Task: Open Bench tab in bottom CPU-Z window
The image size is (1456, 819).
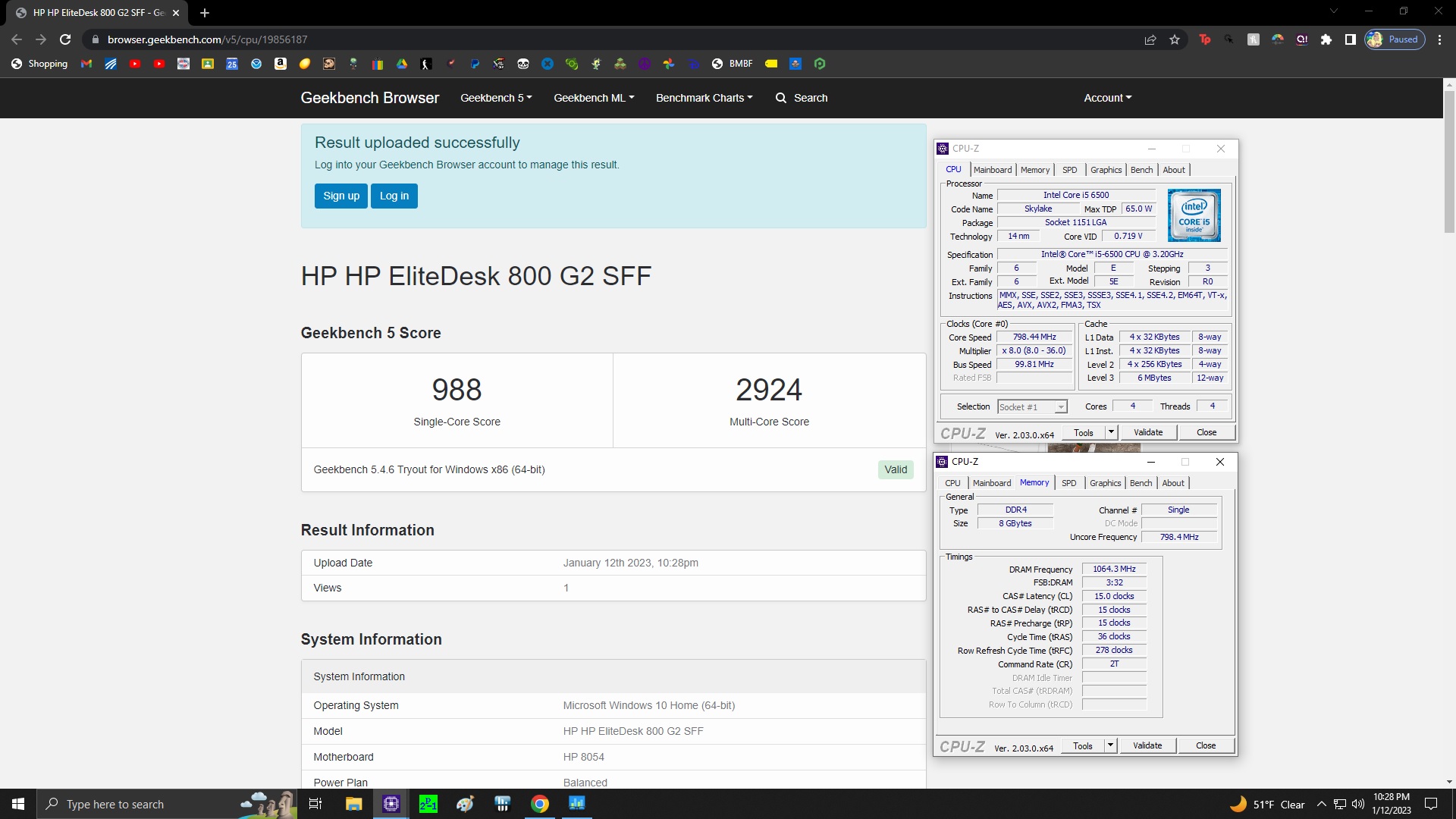Action: pyautogui.click(x=1141, y=483)
